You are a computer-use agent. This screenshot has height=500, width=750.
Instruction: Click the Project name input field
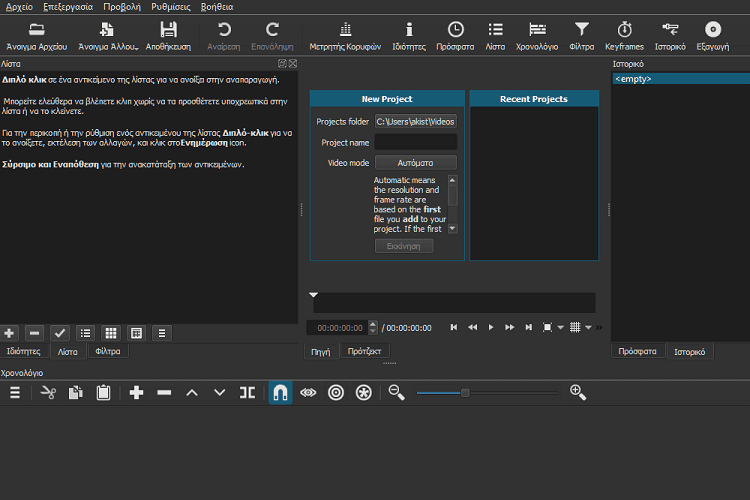tap(415, 142)
